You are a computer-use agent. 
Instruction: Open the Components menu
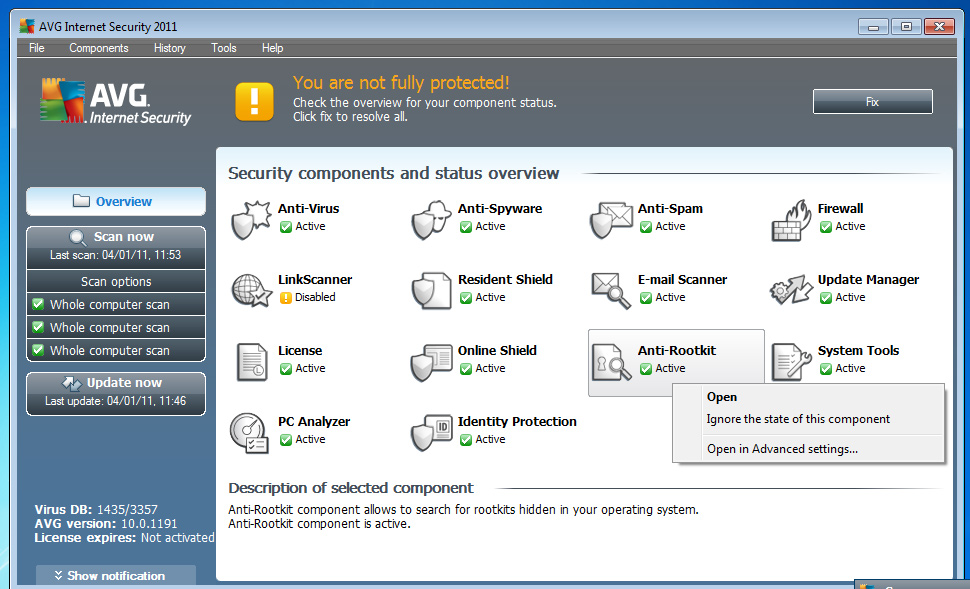99,48
